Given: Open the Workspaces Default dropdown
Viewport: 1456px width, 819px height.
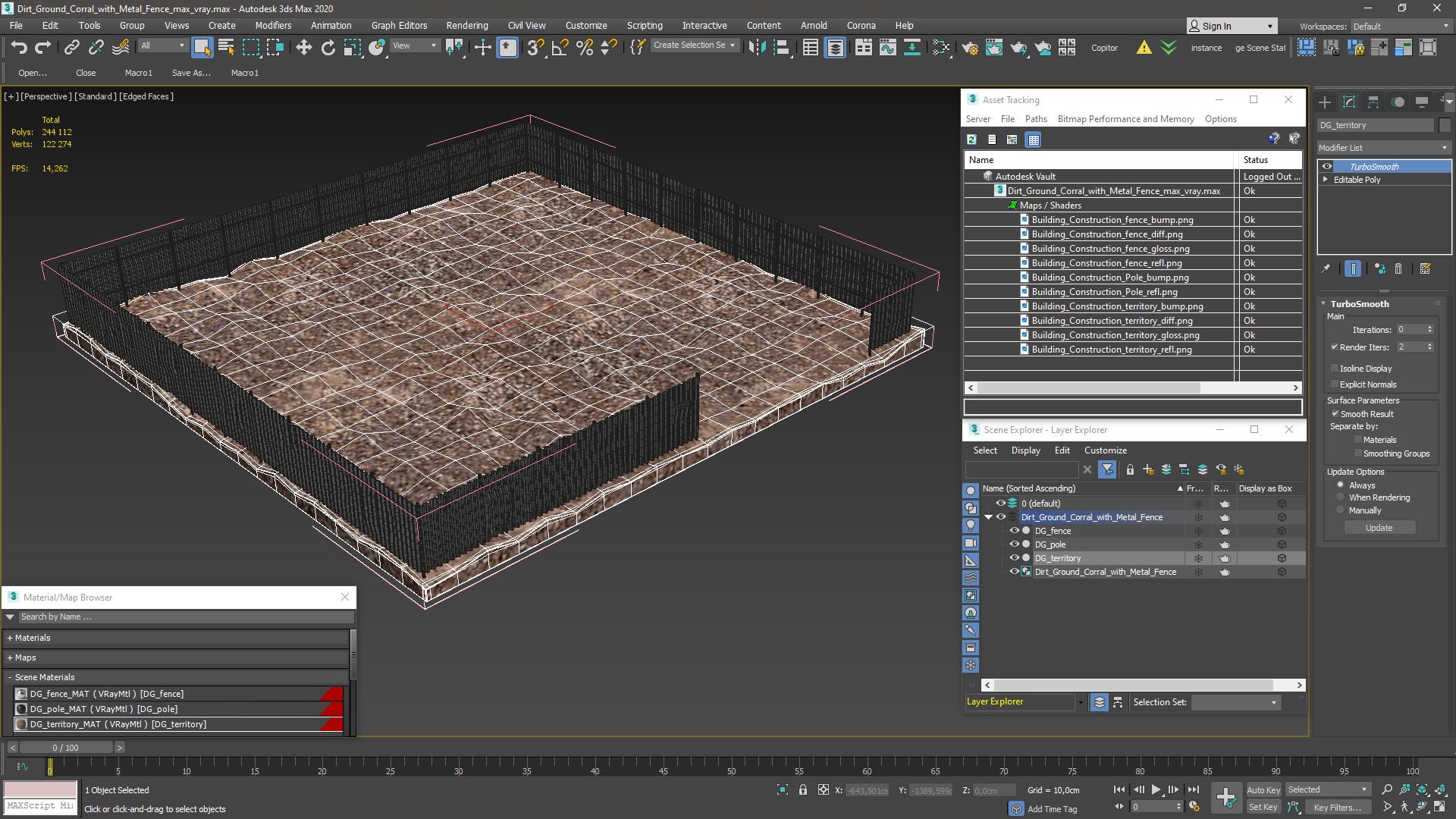Looking at the screenshot, I should click(1401, 27).
